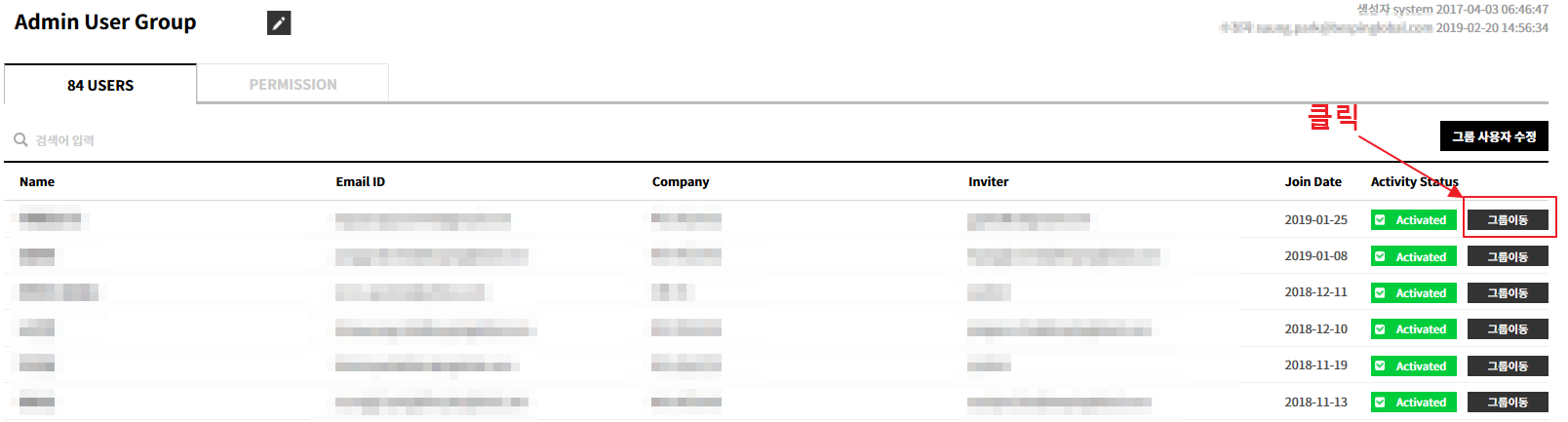Click the checkmark icon in the 2018-12-11 Activated badge

(x=1380, y=293)
